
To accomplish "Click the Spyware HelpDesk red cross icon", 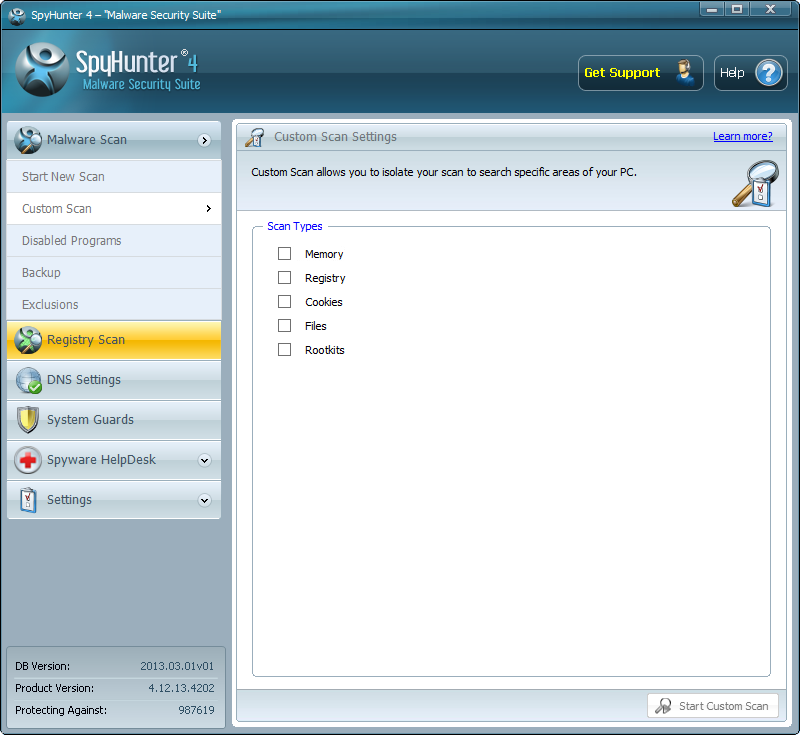I will click(28, 460).
